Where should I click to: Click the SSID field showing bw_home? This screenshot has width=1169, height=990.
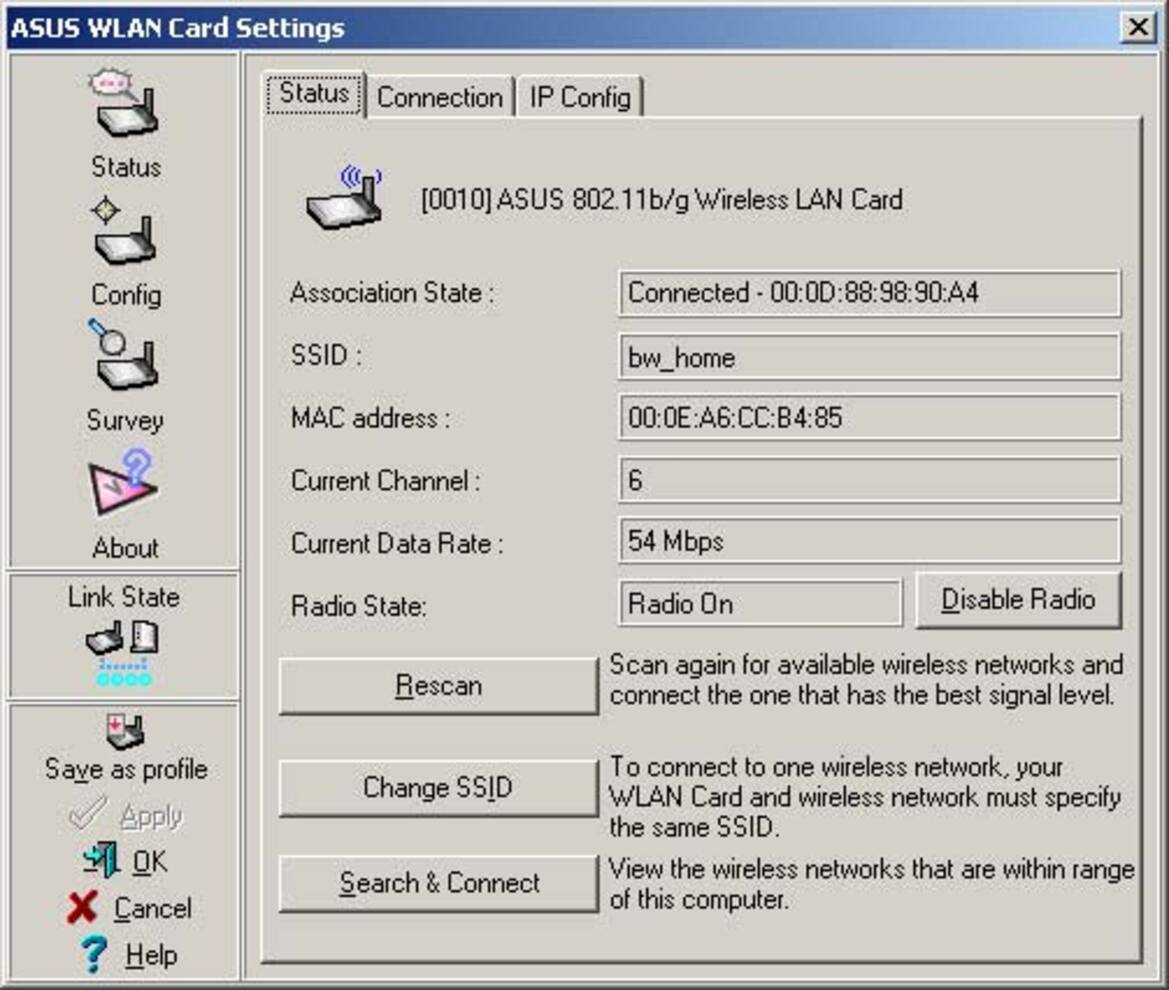pos(869,356)
